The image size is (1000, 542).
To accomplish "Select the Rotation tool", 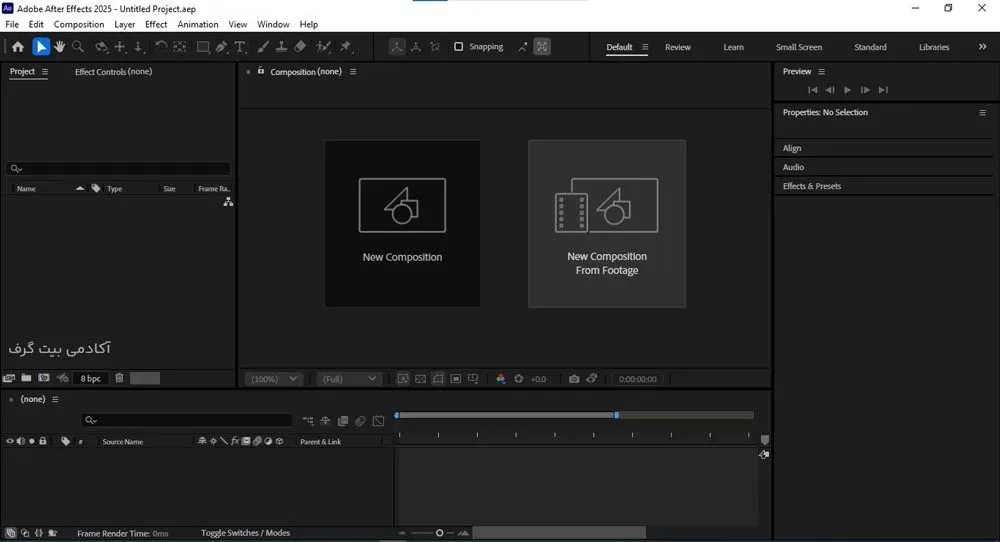I will point(161,47).
